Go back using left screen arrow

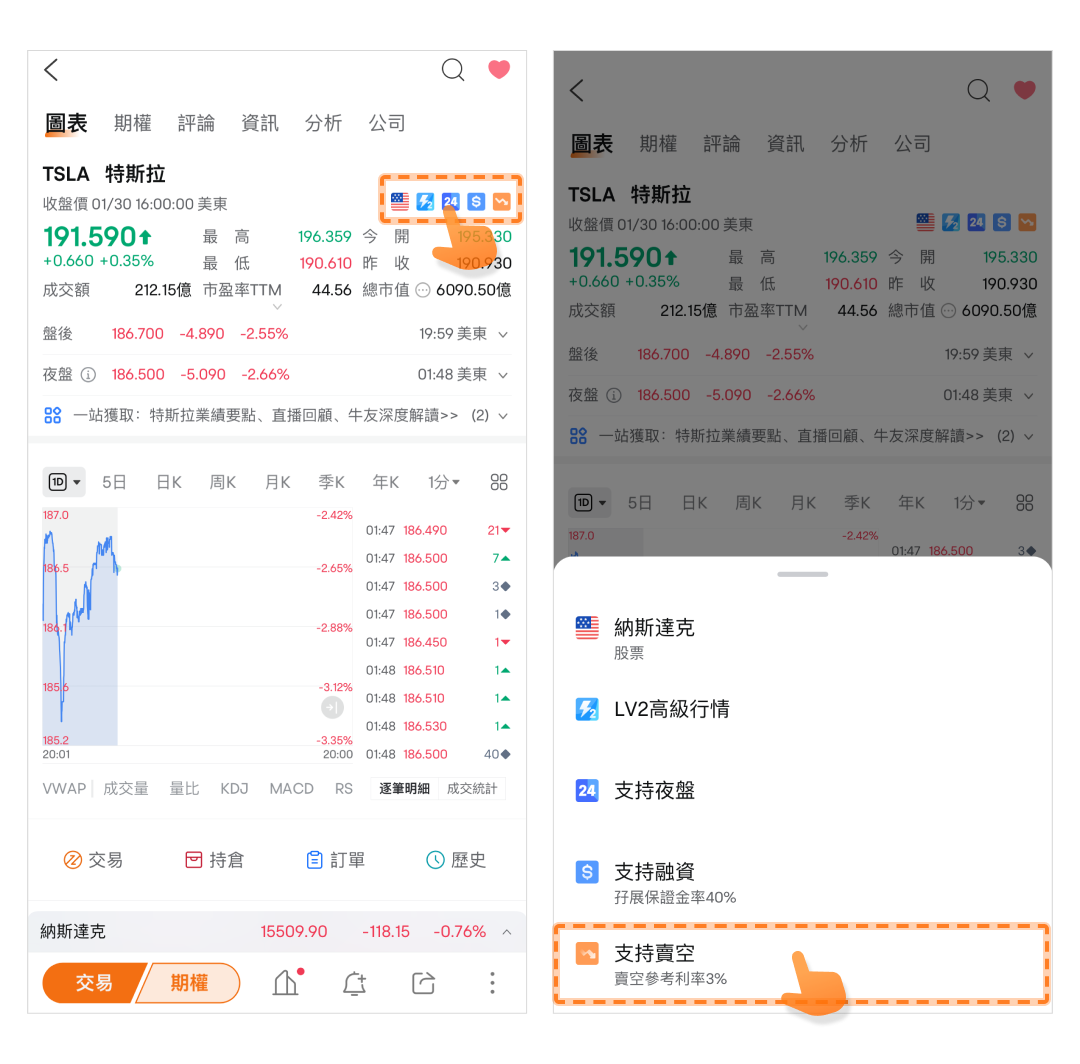[51, 70]
